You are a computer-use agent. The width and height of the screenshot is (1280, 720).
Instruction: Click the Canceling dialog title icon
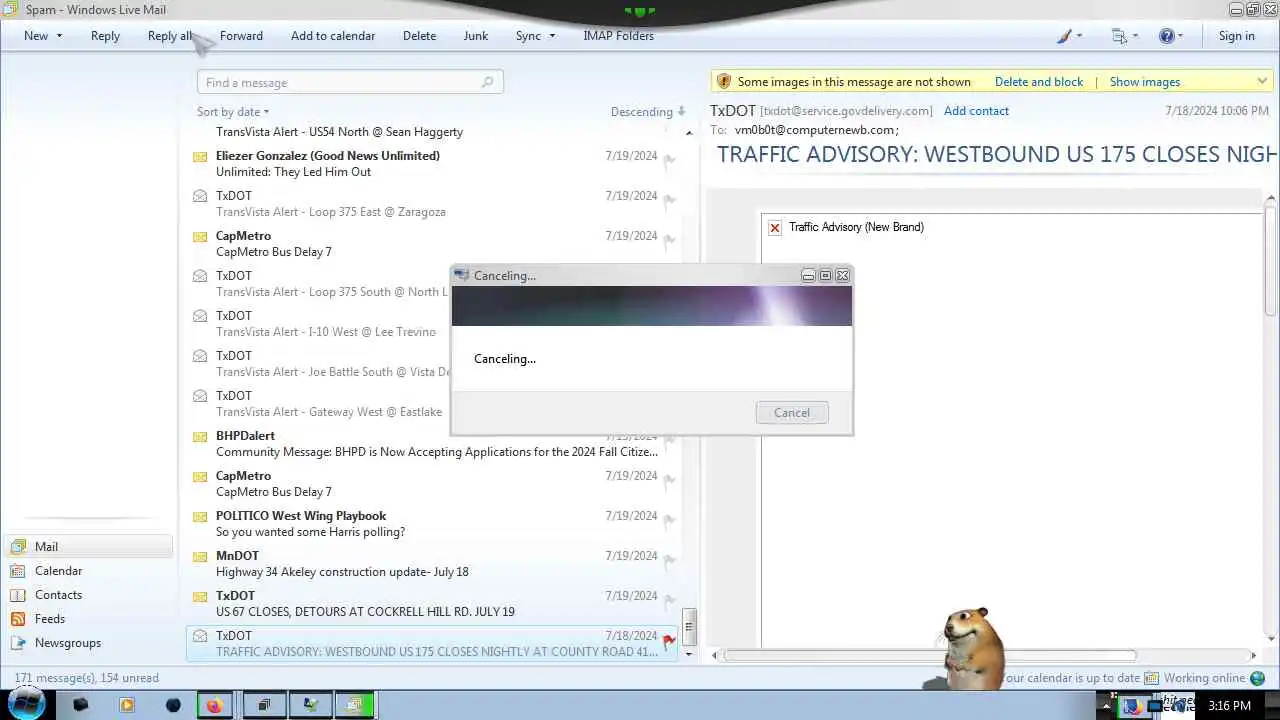coord(462,276)
